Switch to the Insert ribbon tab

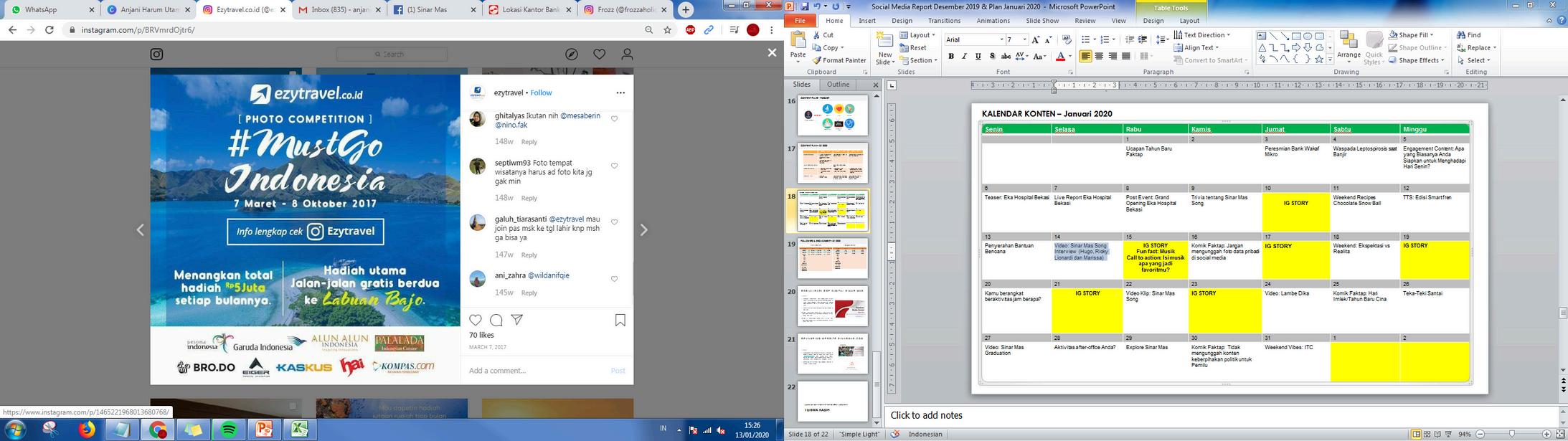[x=867, y=21]
